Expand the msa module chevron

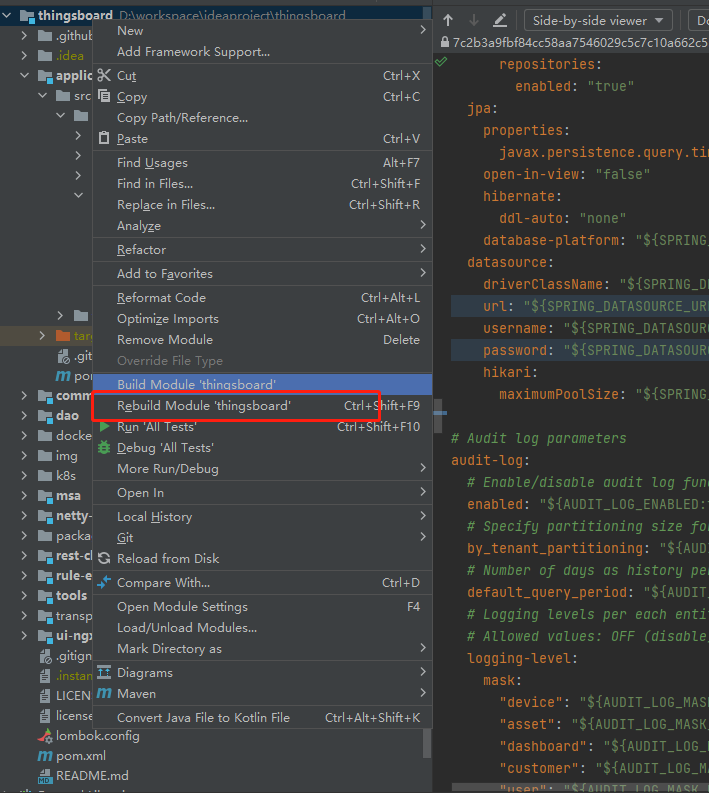tap(24, 496)
